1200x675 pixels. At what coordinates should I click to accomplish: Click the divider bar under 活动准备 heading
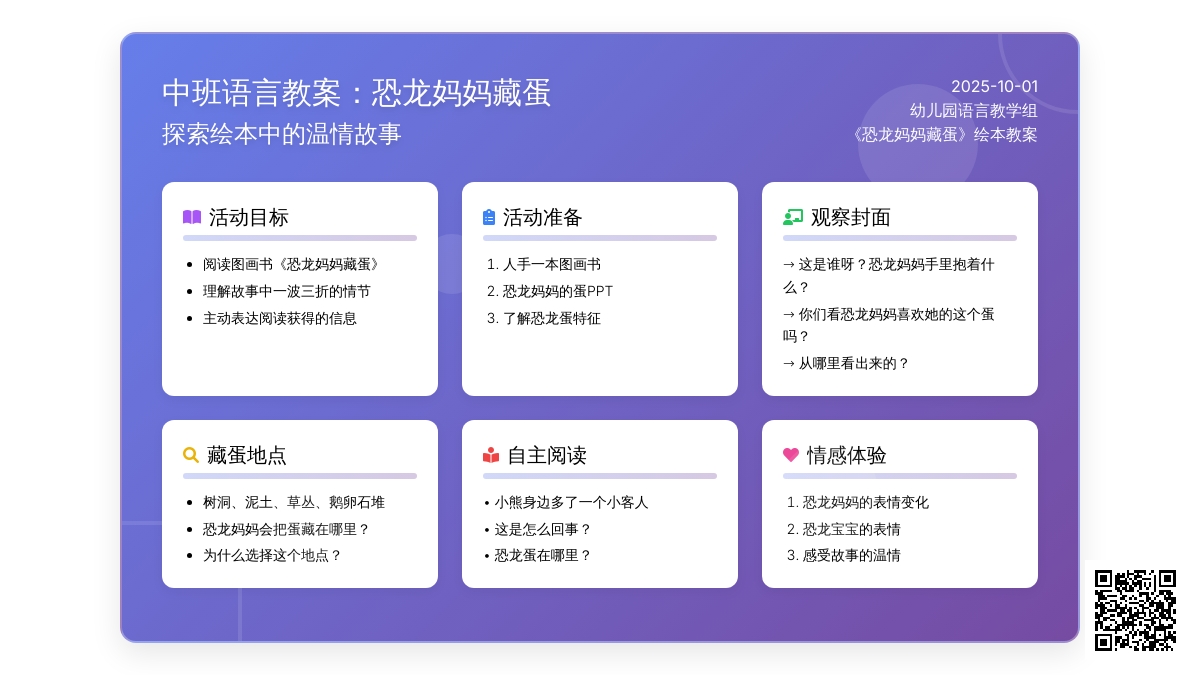coord(600,238)
